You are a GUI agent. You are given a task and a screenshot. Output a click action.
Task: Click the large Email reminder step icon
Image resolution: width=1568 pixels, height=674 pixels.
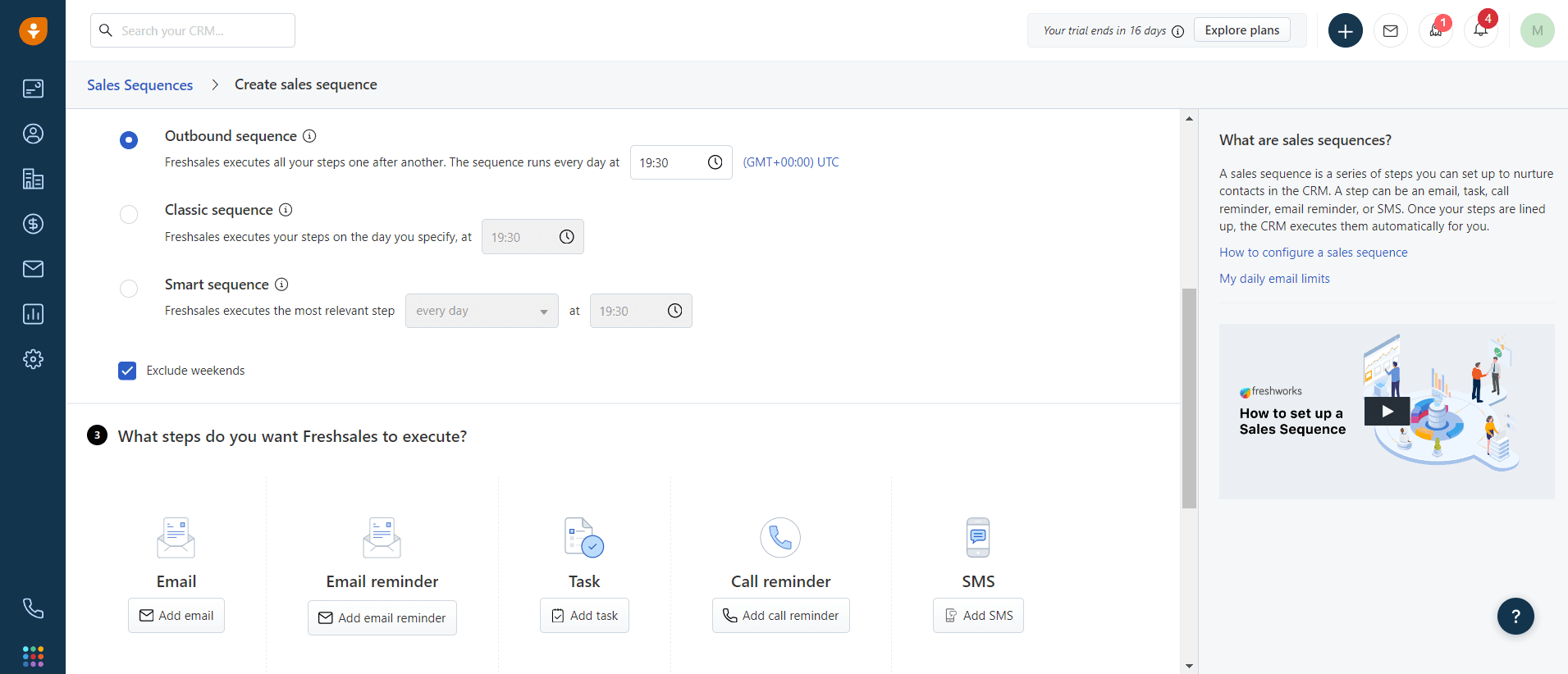click(x=382, y=538)
